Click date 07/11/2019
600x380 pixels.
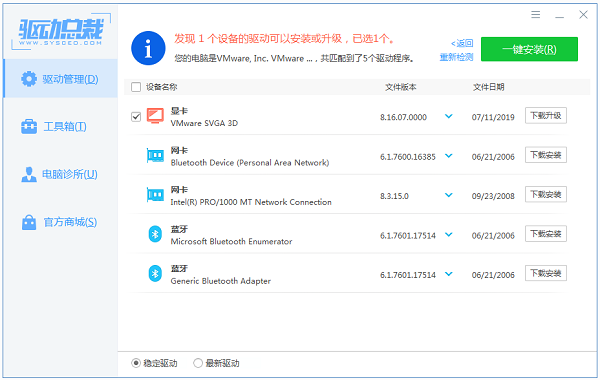coord(493,117)
